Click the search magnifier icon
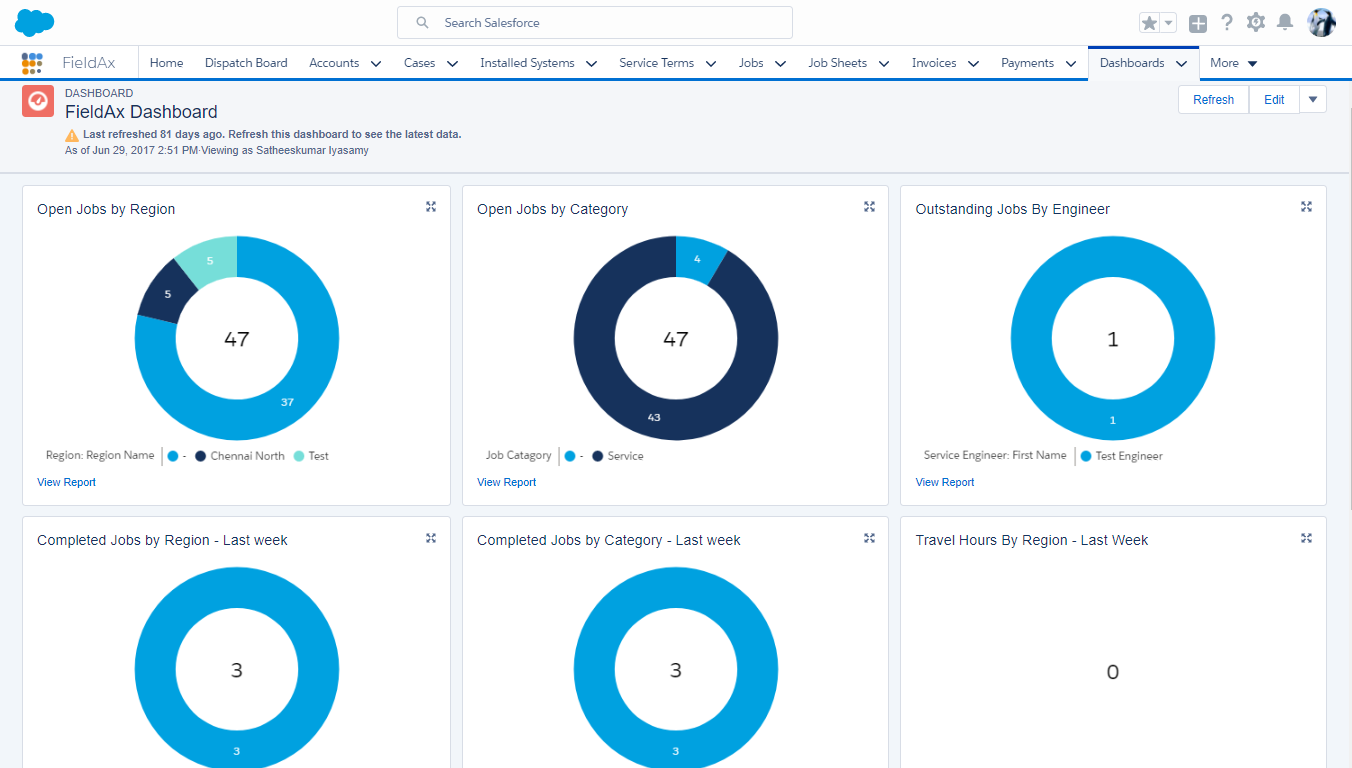The width and height of the screenshot is (1352, 768). pyautogui.click(x=423, y=22)
